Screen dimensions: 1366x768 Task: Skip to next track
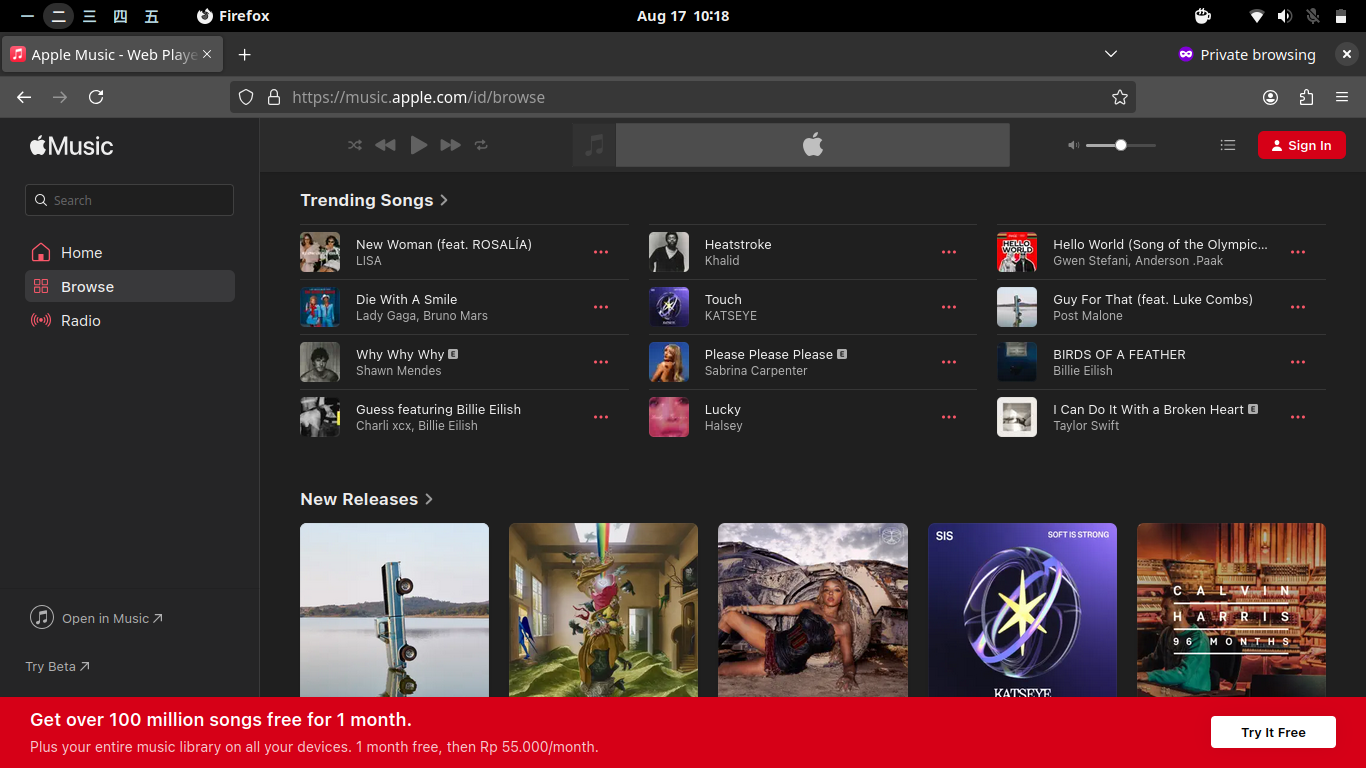coord(451,145)
